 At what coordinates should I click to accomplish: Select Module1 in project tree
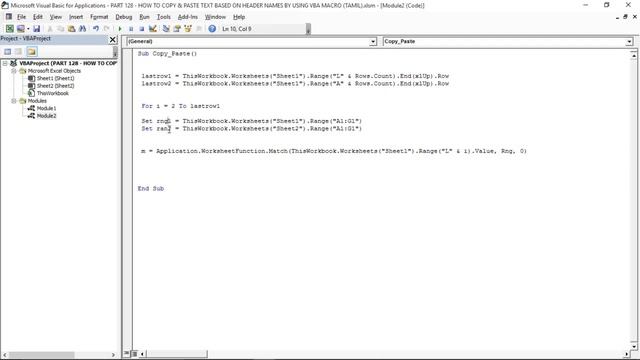[46, 108]
